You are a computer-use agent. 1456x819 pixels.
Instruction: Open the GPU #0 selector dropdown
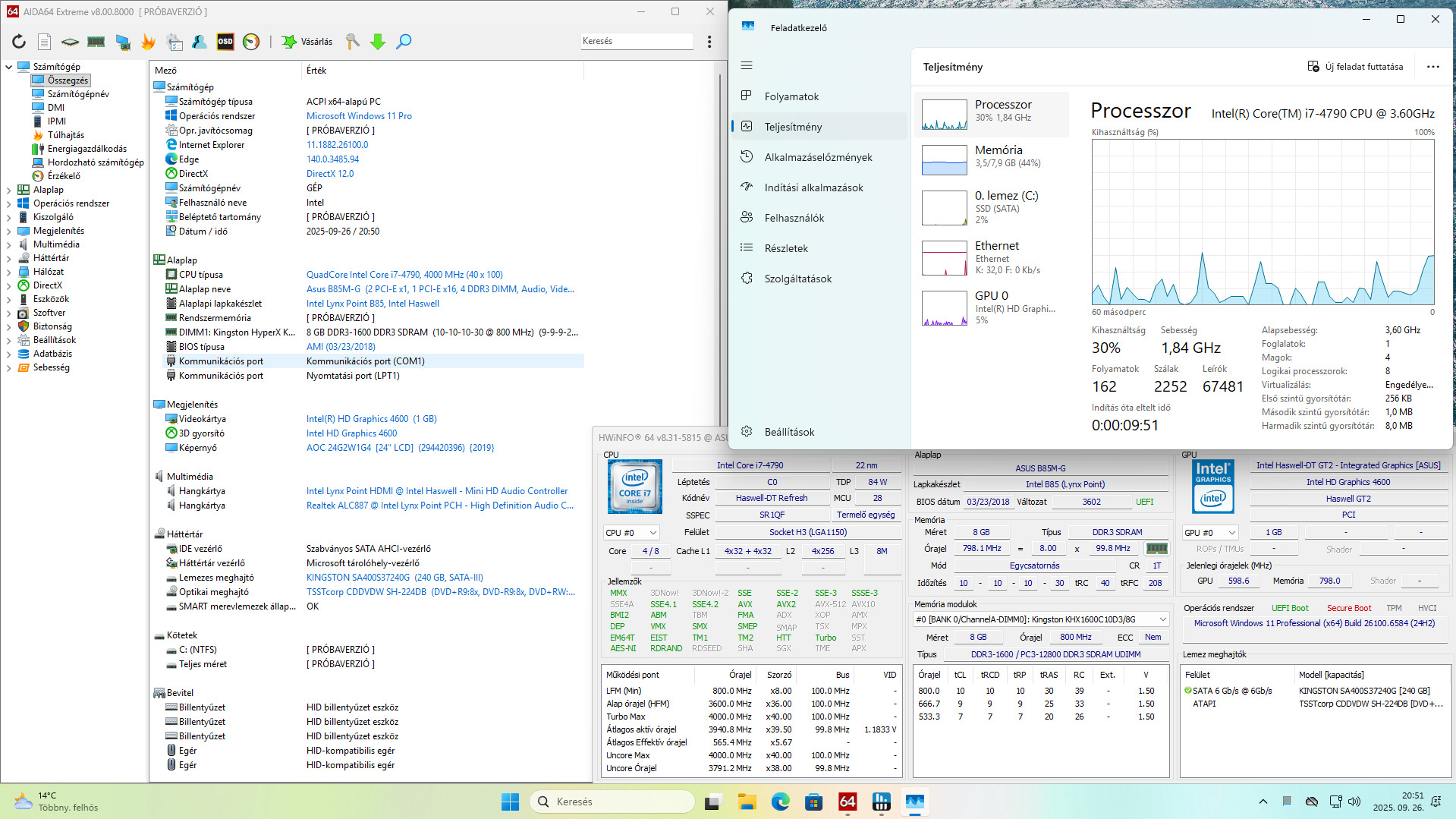pos(1210,533)
